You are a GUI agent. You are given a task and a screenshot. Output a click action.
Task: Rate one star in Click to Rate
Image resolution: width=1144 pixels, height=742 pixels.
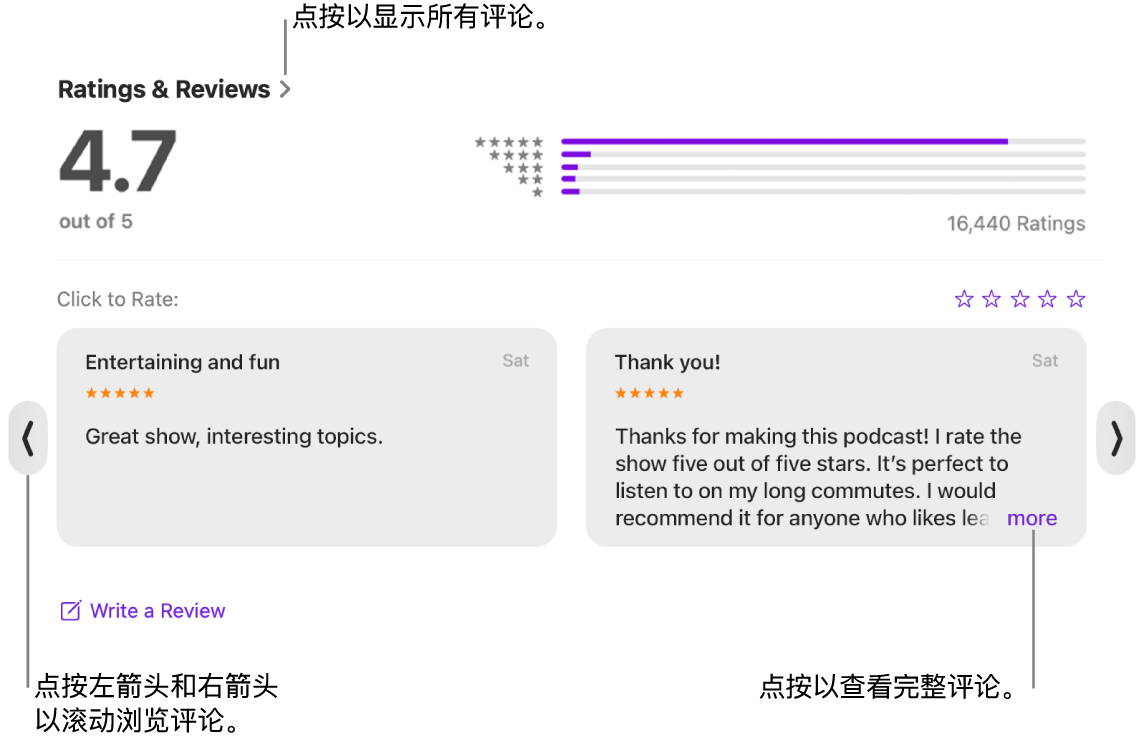coord(964,299)
